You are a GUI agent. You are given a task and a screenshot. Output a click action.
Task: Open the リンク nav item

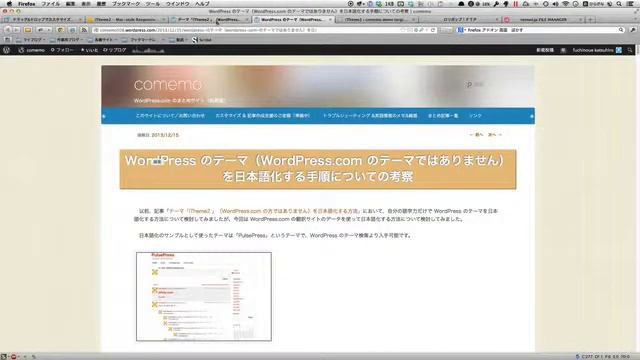475,116
